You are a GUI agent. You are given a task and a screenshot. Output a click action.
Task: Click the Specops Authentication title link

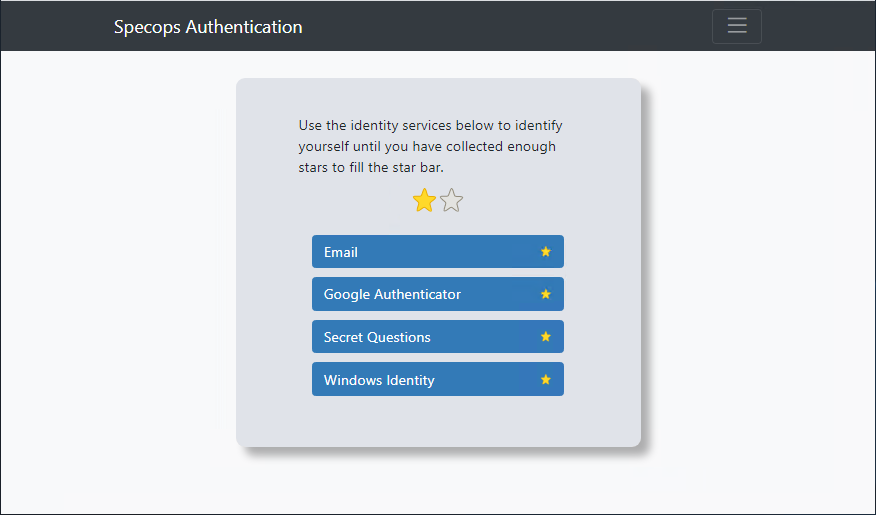pos(208,27)
